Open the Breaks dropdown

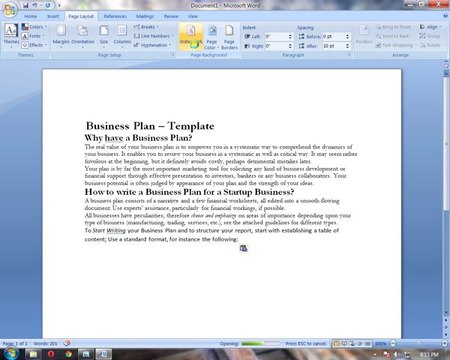[146, 27]
